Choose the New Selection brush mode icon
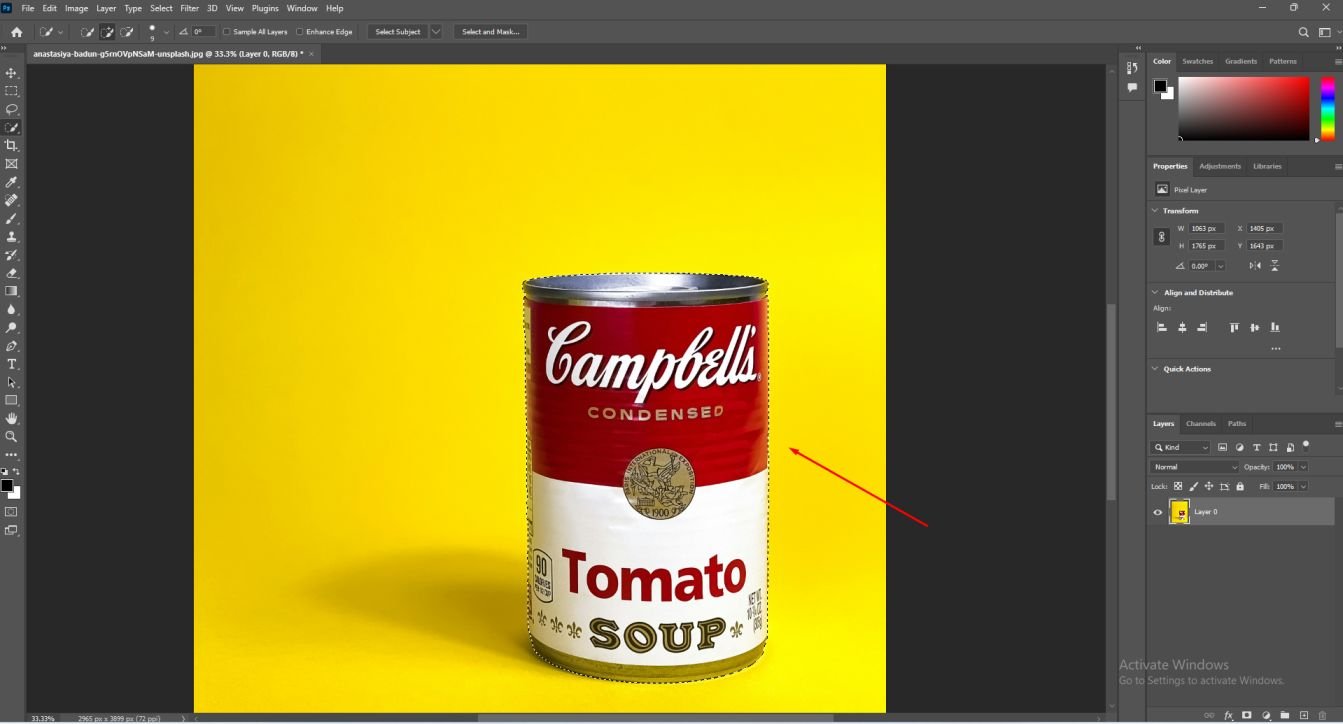This screenshot has width=1343, height=724. pyautogui.click(x=87, y=32)
